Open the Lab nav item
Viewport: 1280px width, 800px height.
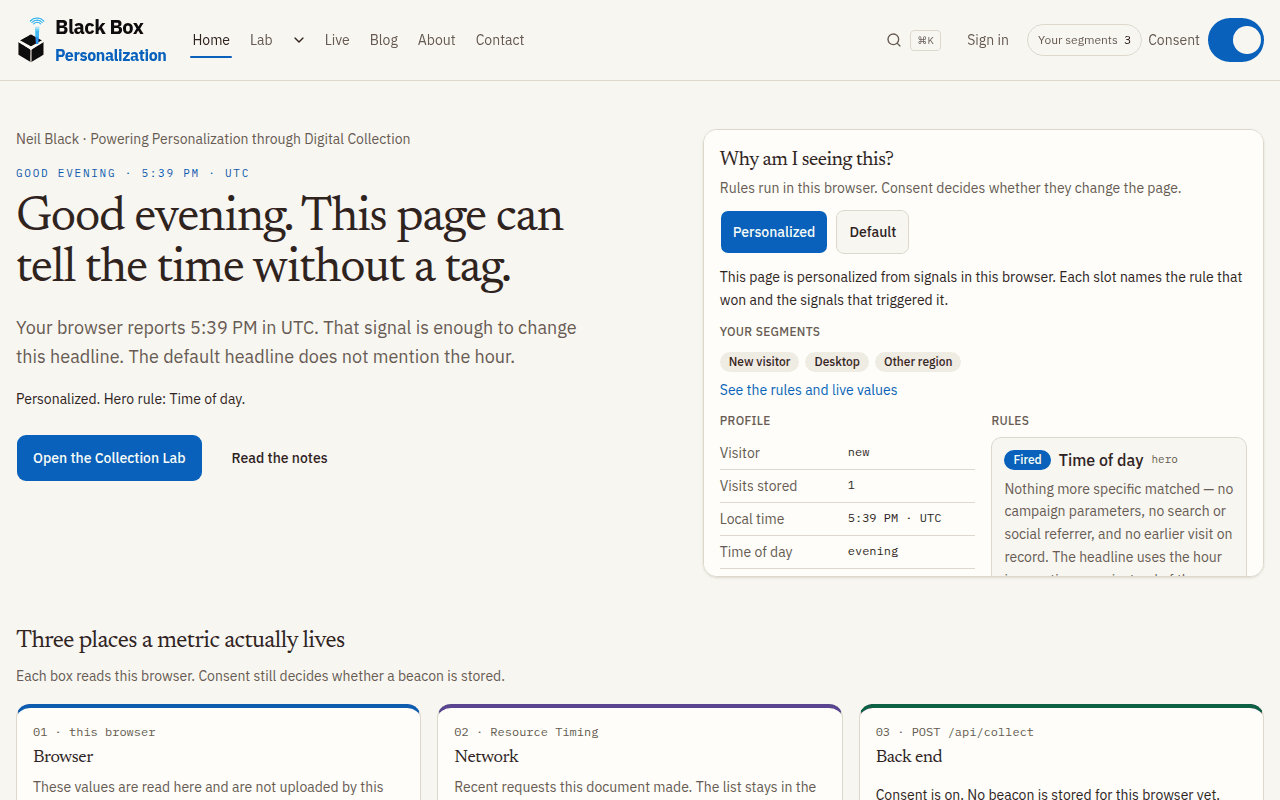(261, 40)
